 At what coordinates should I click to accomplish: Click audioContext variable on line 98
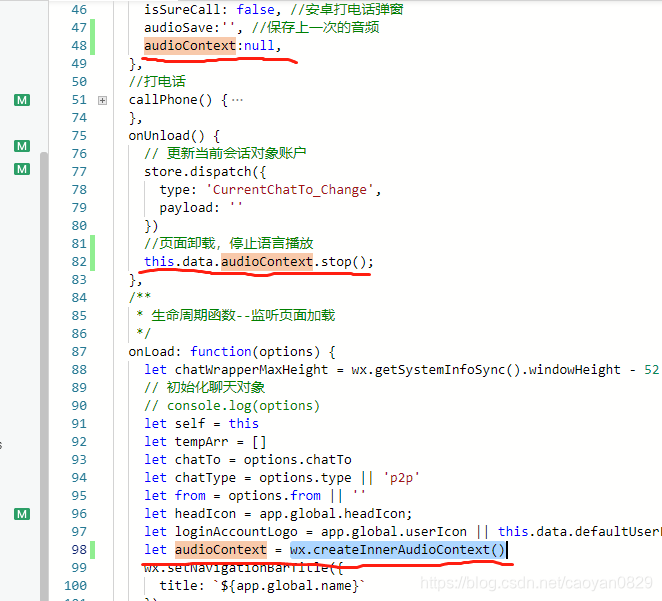coord(221,550)
